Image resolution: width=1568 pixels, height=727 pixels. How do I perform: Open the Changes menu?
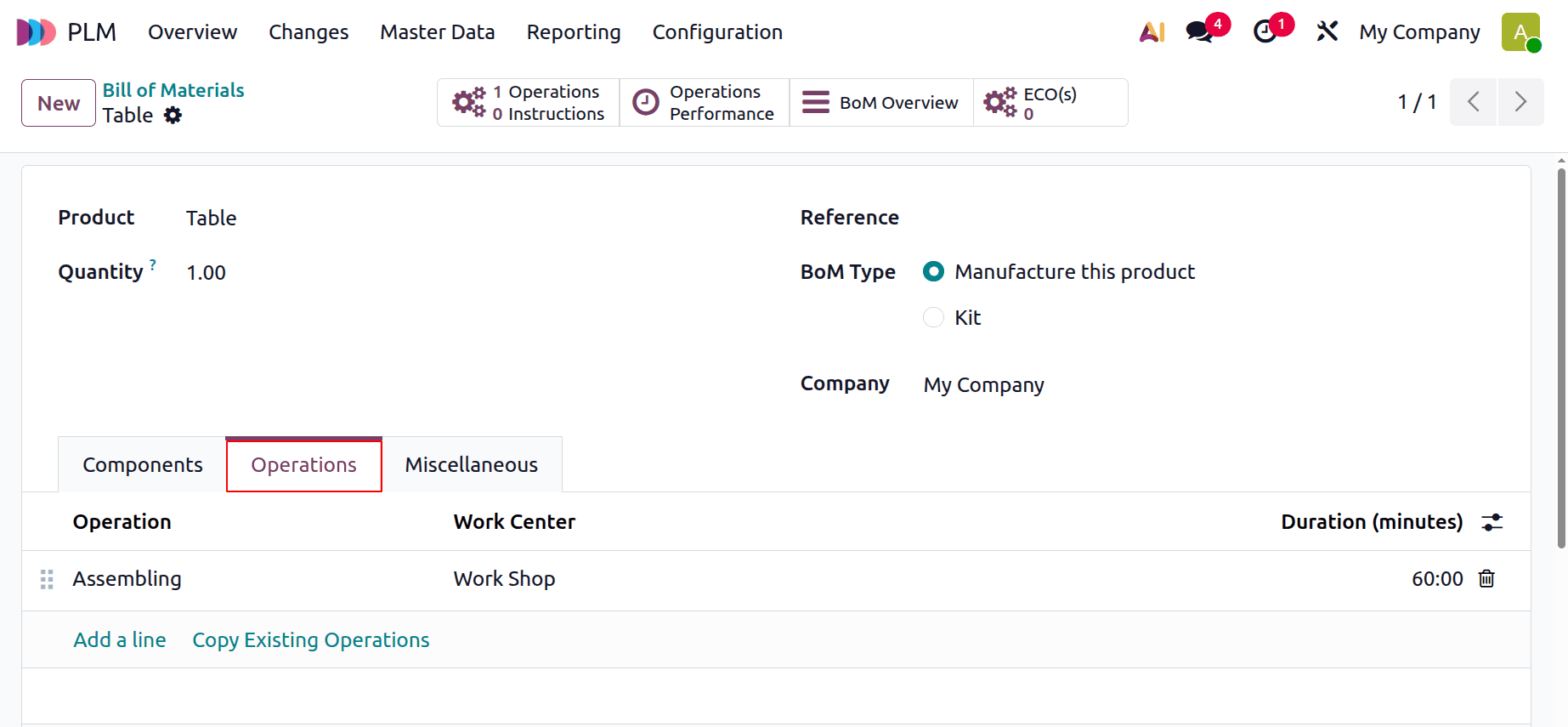click(309, 32)
